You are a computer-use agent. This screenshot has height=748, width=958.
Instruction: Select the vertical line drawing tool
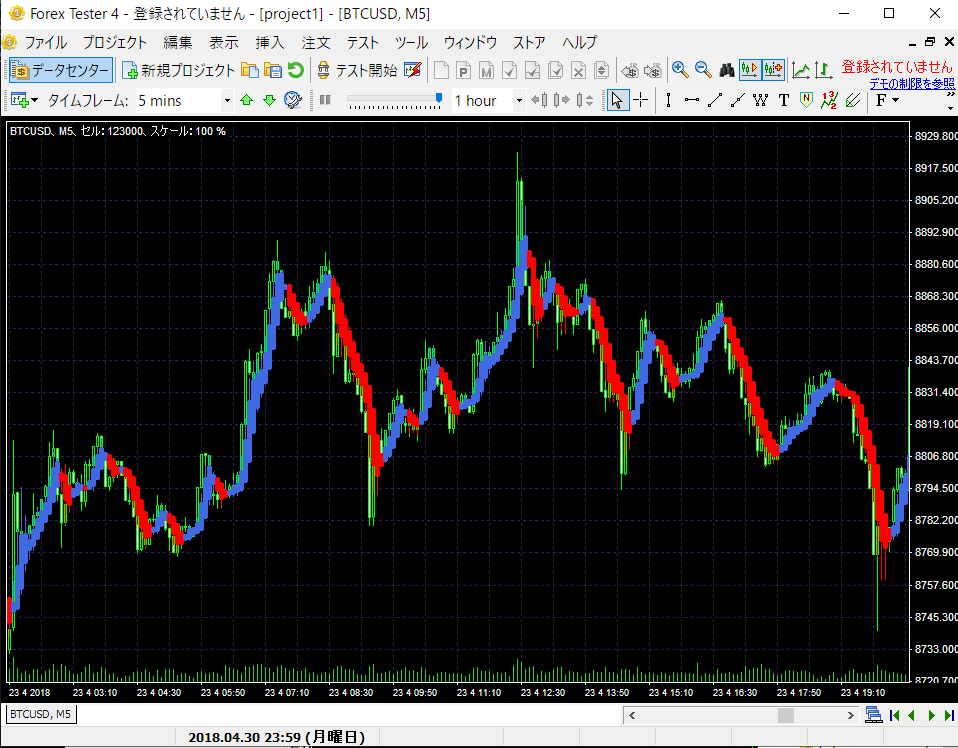(669, 100)
